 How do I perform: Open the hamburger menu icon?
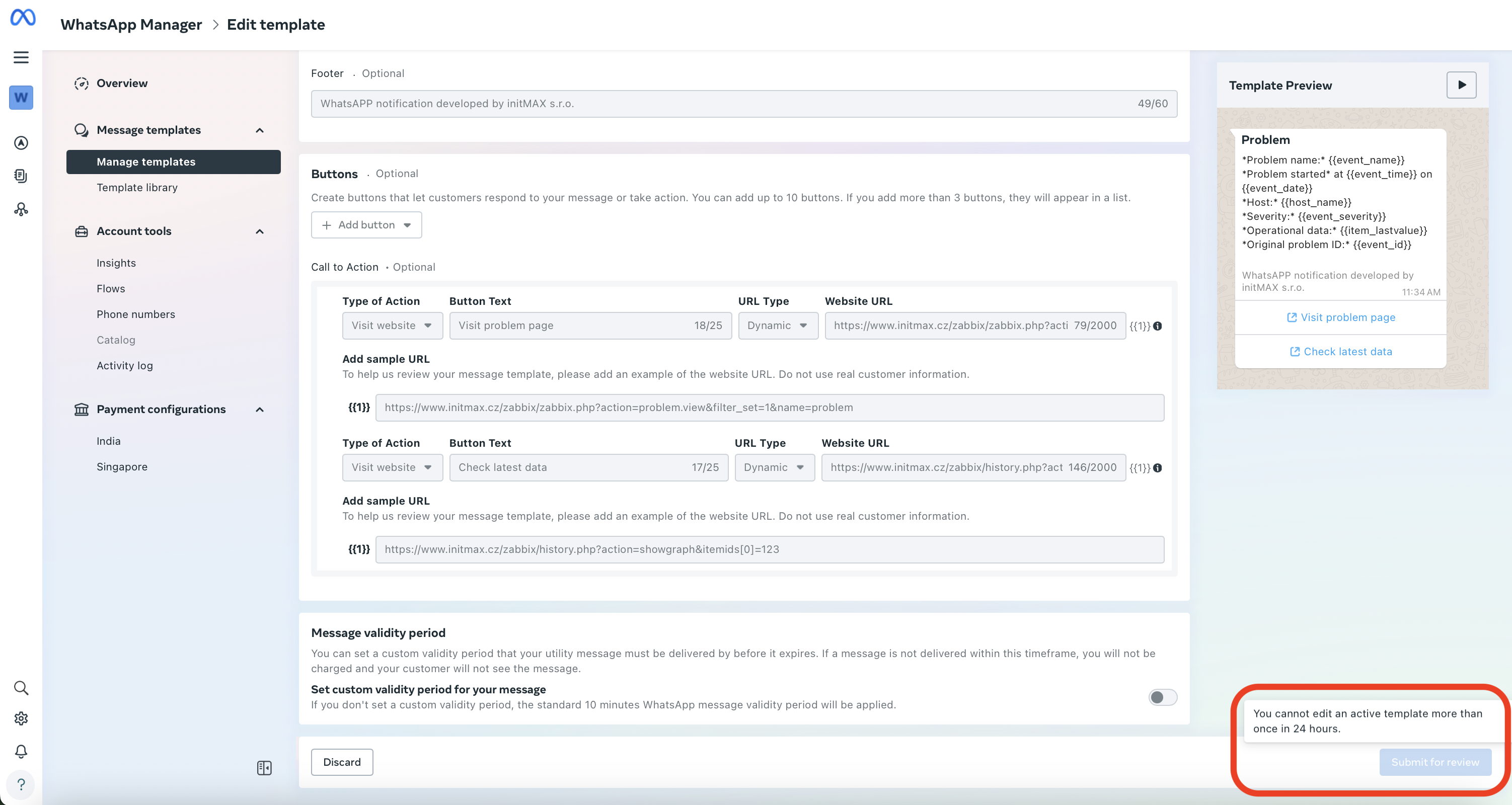[21, 57]
